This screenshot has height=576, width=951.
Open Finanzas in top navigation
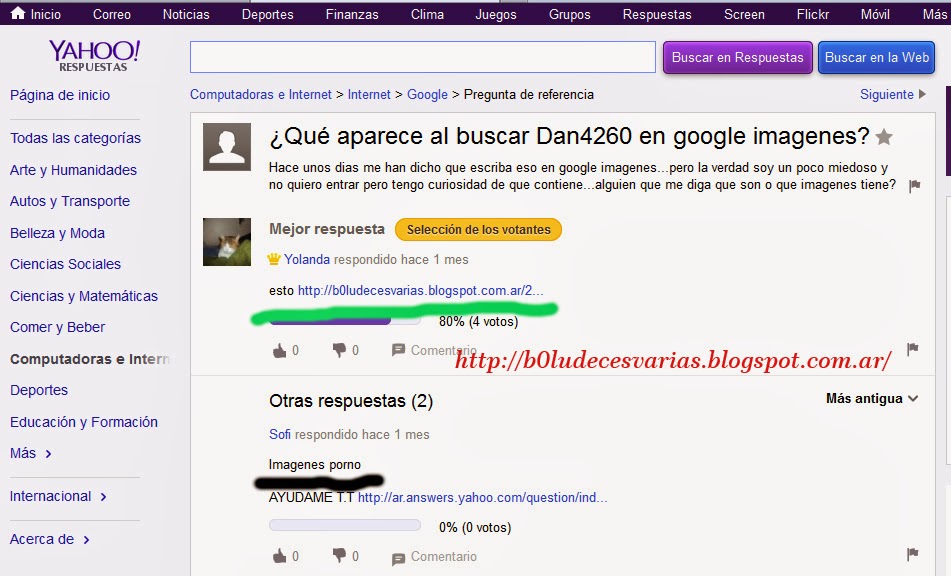[352, 14]
